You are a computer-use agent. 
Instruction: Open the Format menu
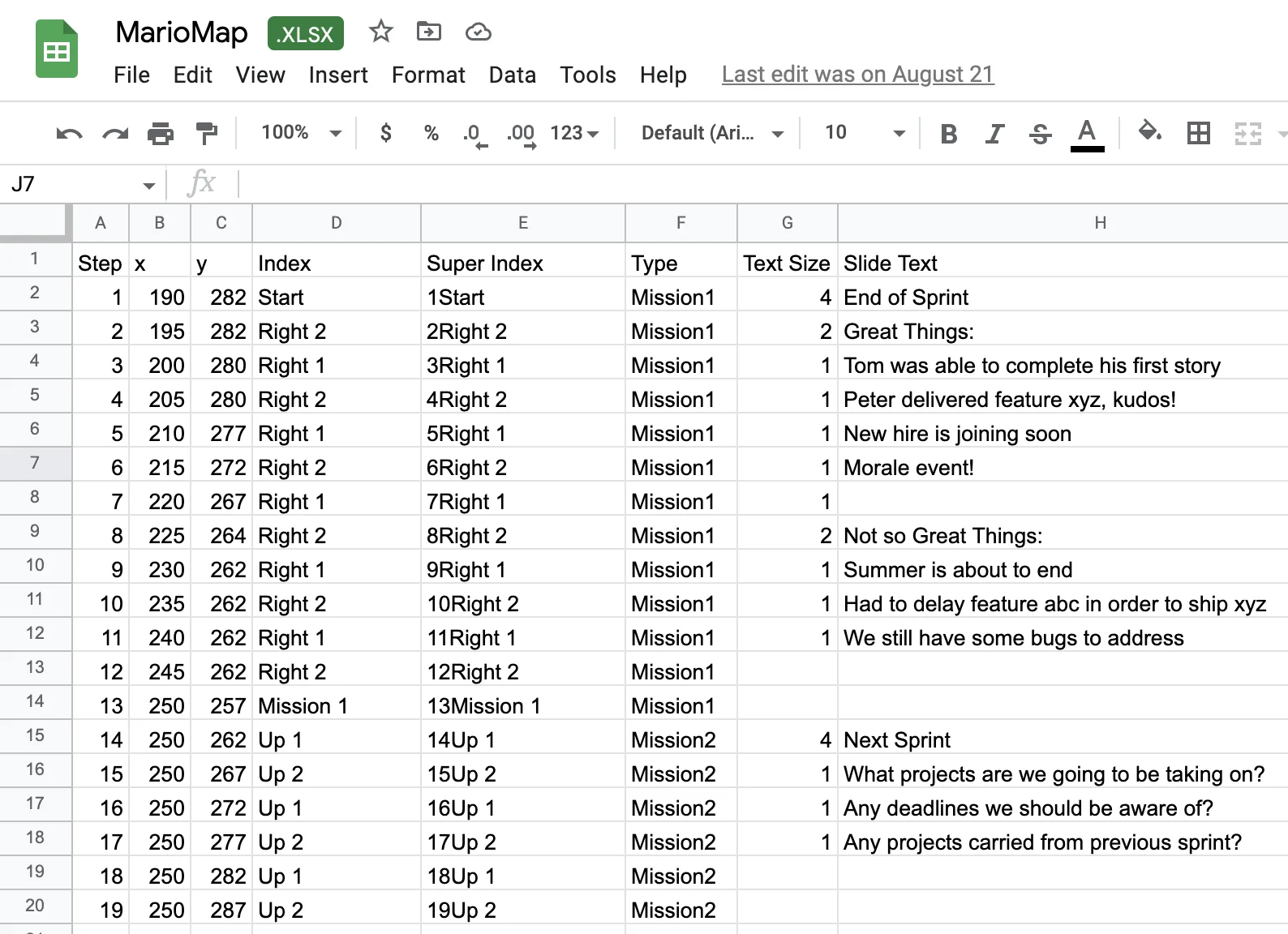point(428,75)
